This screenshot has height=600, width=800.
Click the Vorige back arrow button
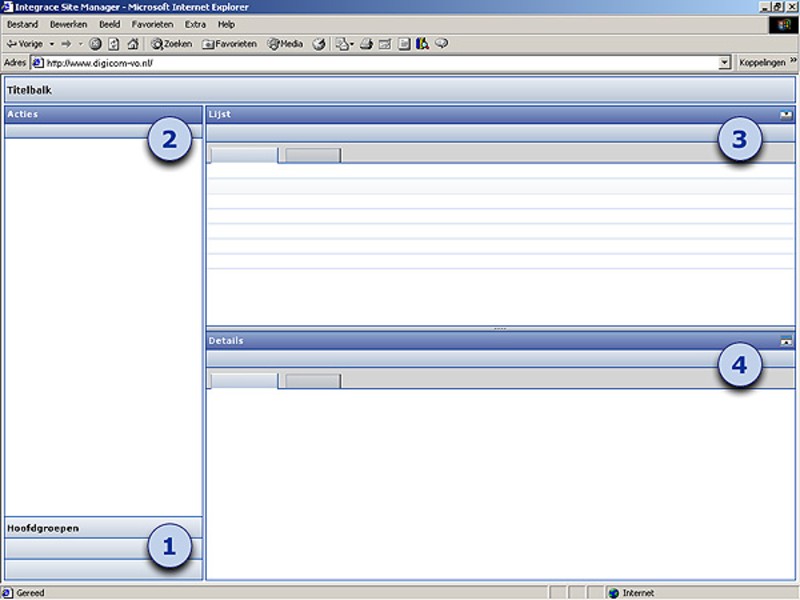(24, 44)
